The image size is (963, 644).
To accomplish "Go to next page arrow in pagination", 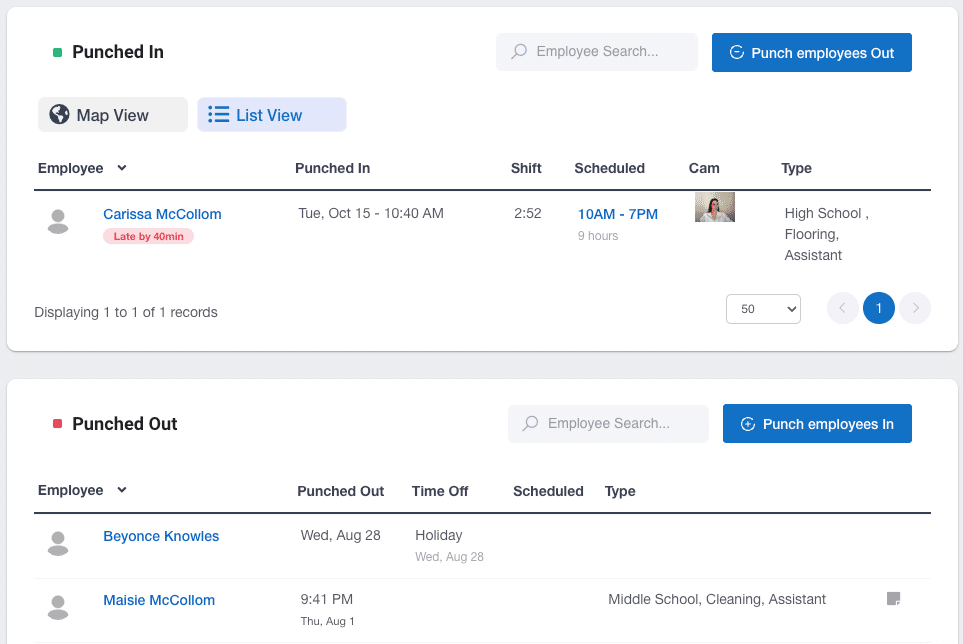I will click(x=915, y=308).
